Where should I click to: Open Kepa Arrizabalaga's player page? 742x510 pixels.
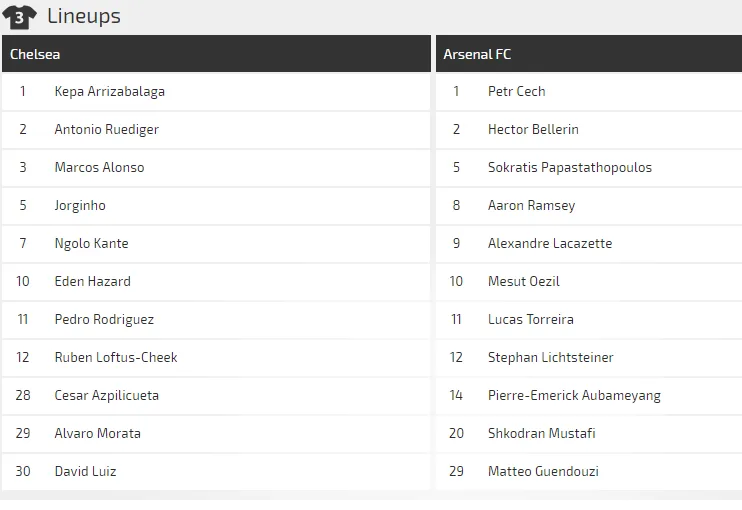(110, 92)
